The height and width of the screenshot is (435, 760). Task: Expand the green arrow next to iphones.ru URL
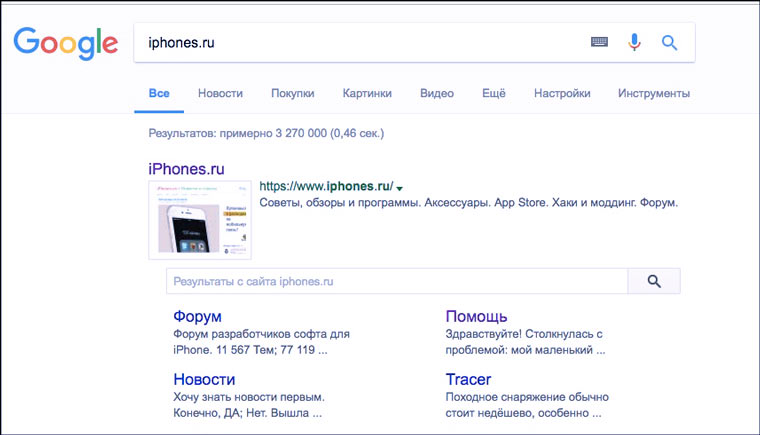click(399, 188)
